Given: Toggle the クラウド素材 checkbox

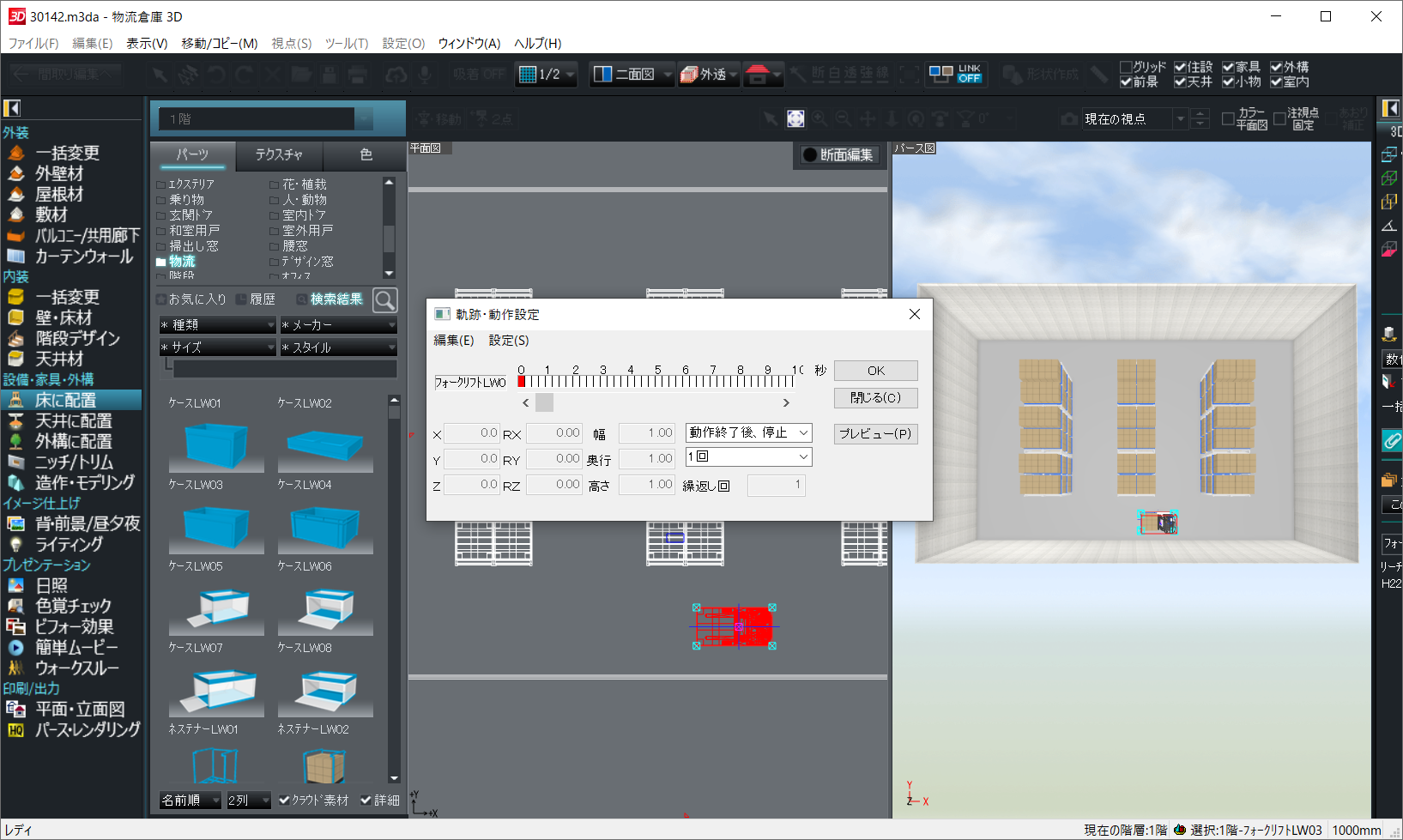Looking at the screenshot, I should [284, 800].
